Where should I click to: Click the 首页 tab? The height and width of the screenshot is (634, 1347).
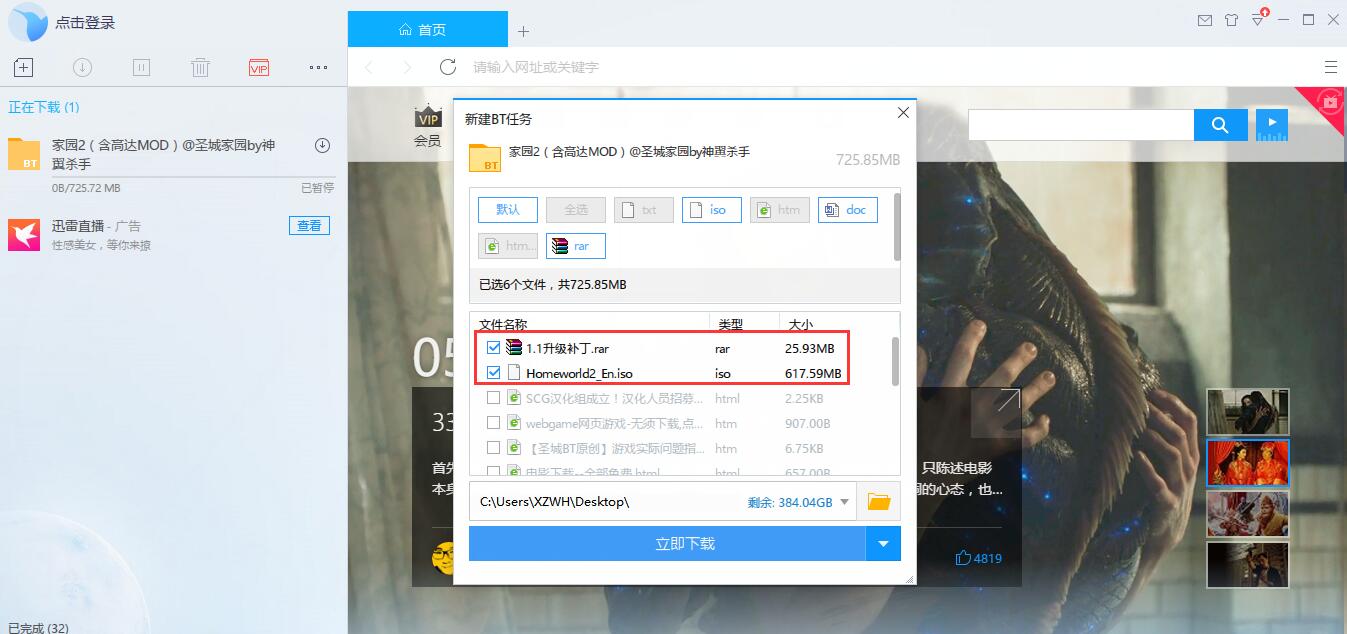(x=428, y=30)
